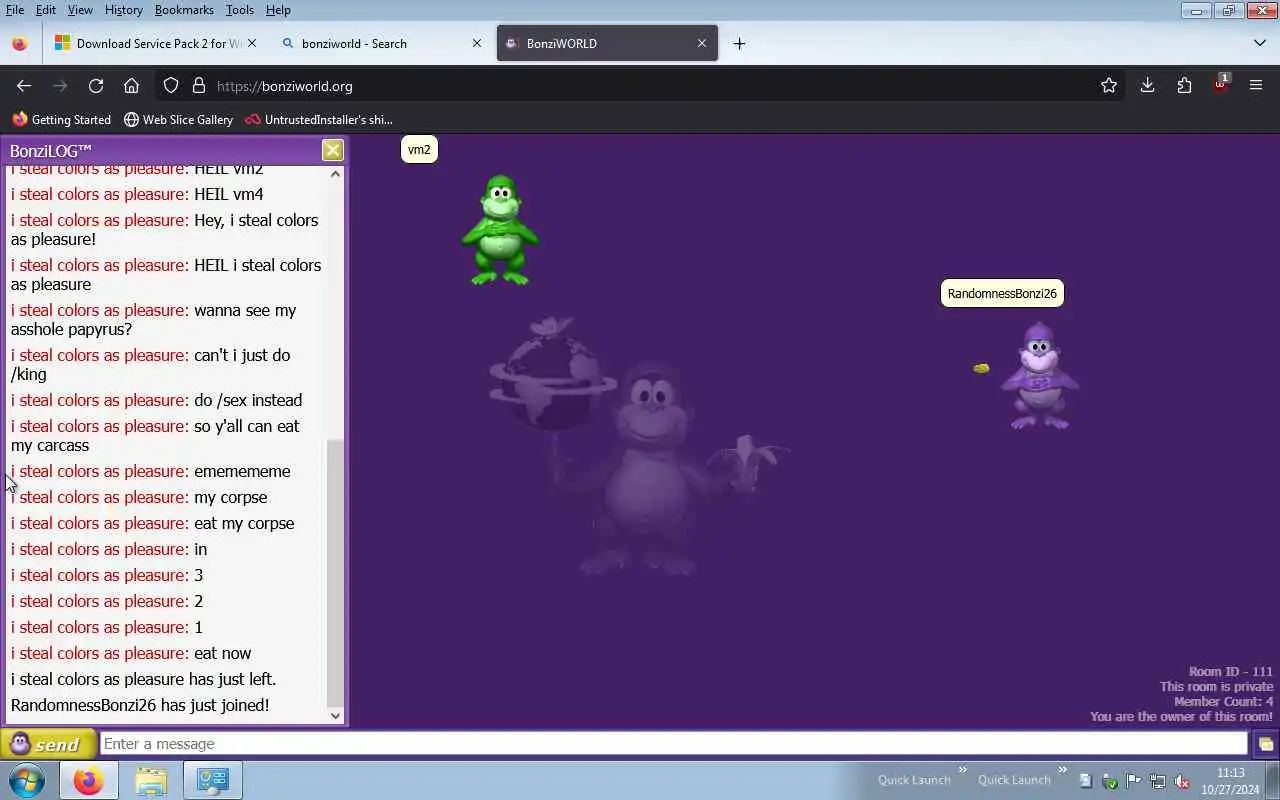Click the BonziLOG scrollbar thumb
The width and height of the screenshot is (1280, 800).
pos(336,572)
